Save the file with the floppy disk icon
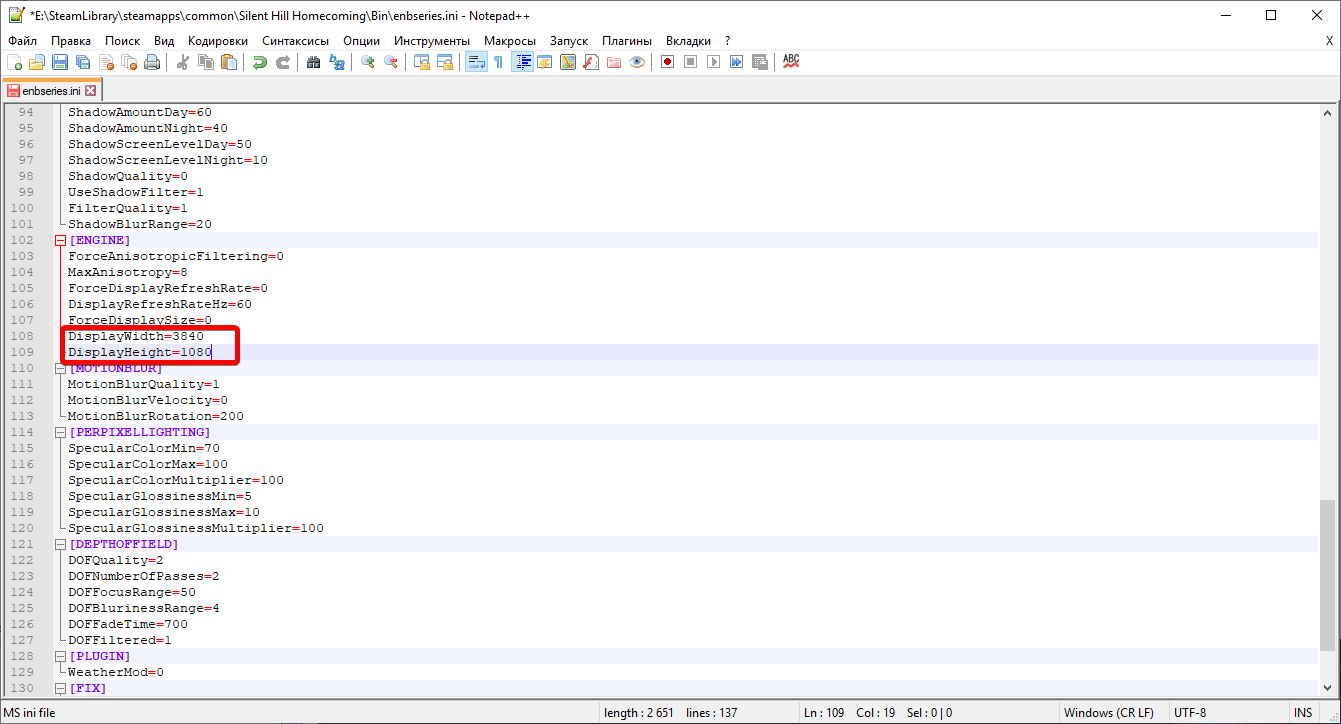 coord(60,62)
